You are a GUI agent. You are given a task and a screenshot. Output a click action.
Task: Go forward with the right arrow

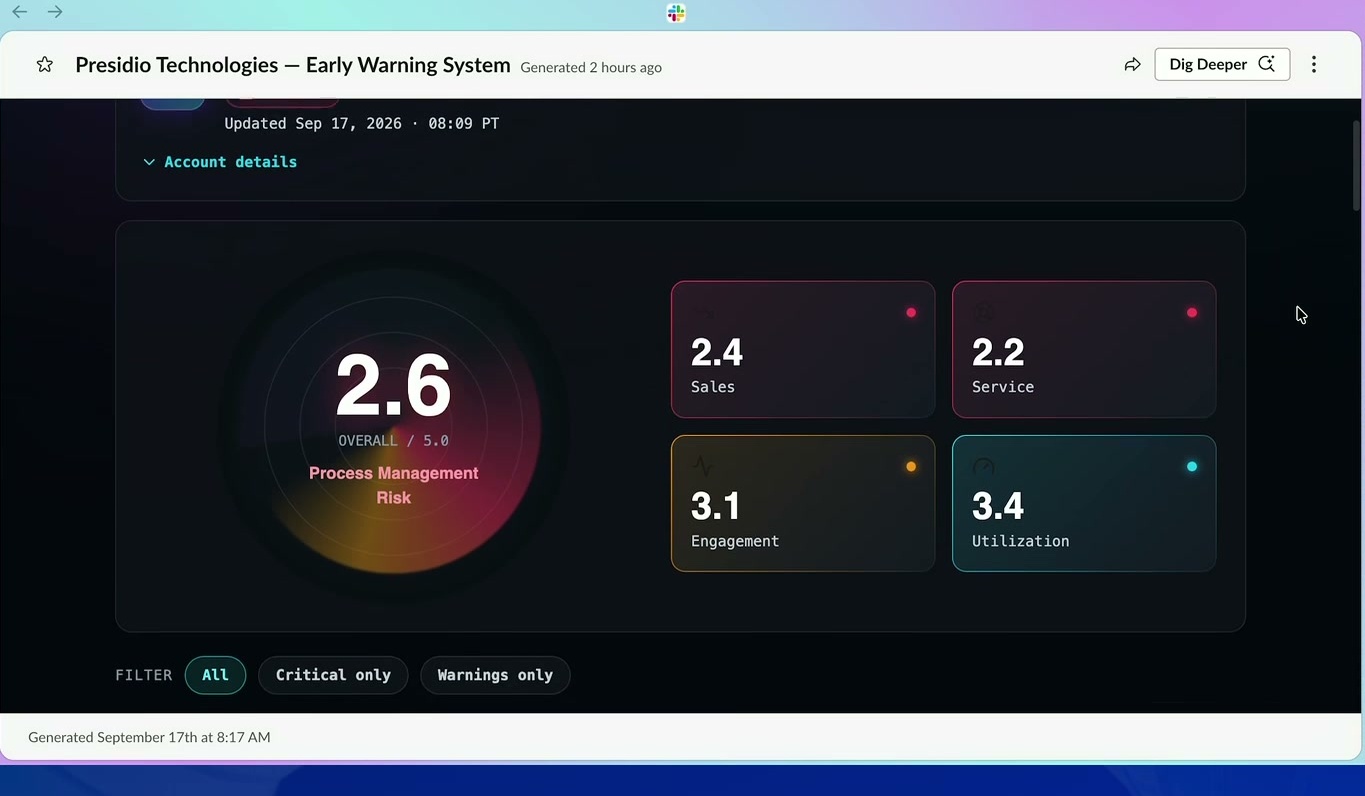[55, 12]
